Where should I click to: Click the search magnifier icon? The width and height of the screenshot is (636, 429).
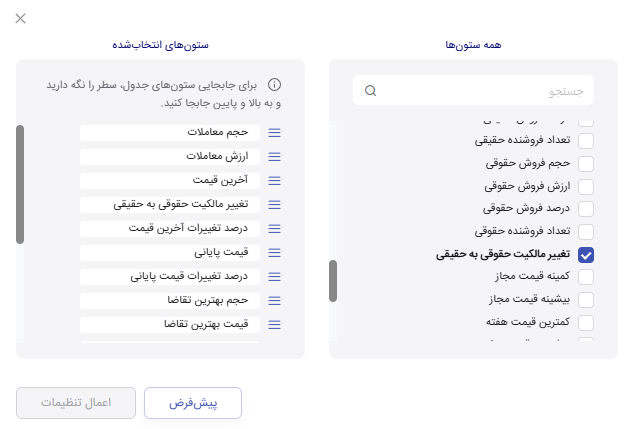[x=371, y=91]
